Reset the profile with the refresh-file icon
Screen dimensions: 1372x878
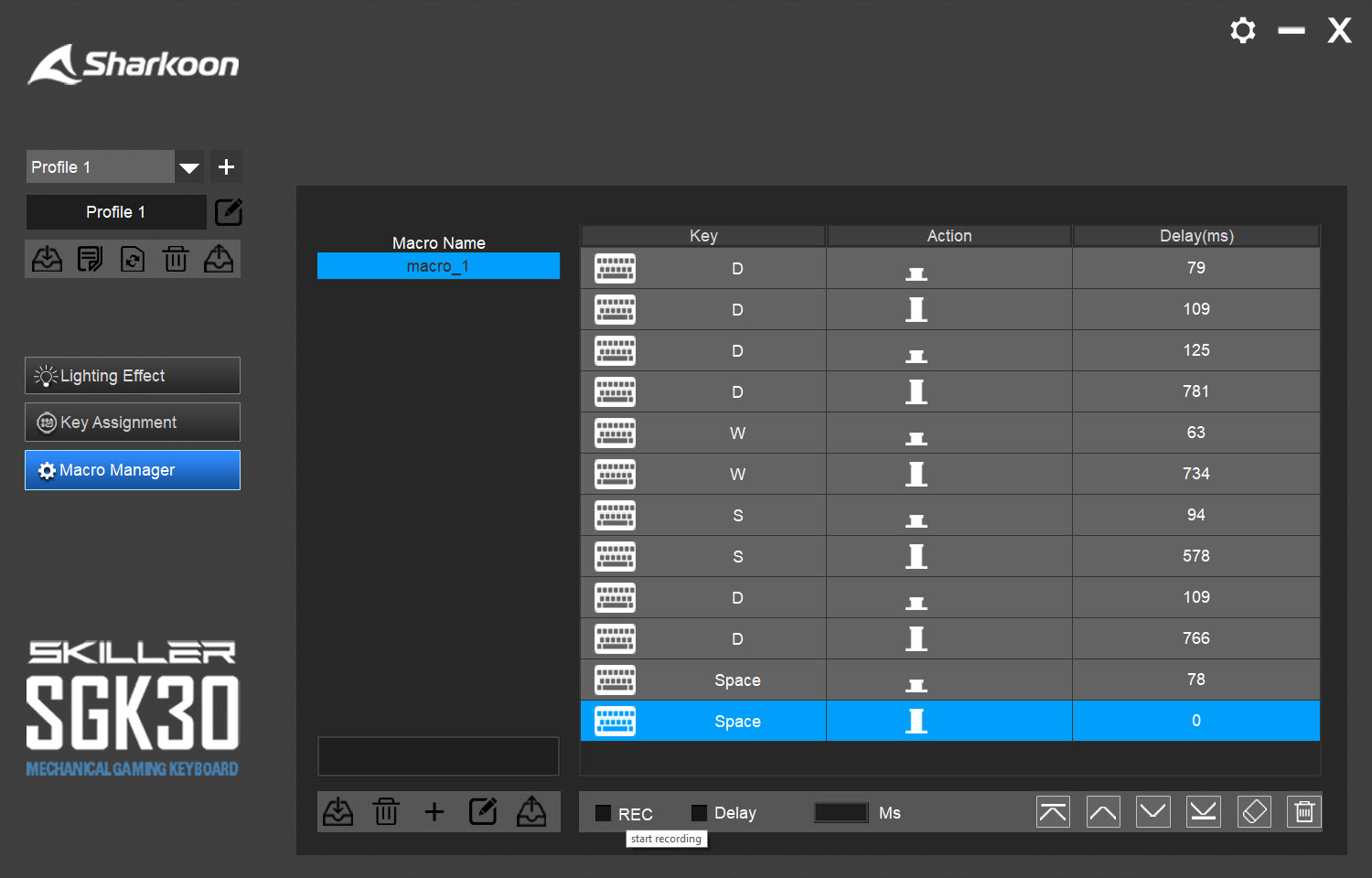133,259
